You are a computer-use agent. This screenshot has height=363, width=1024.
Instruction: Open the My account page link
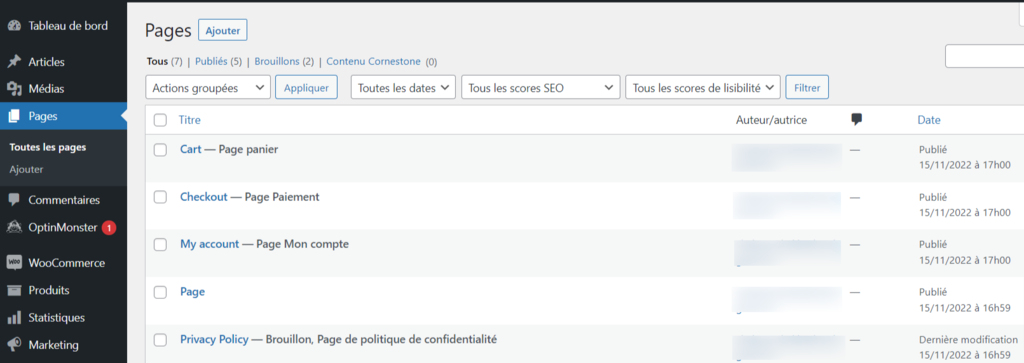pyautogui.click(x=210, y=244)
